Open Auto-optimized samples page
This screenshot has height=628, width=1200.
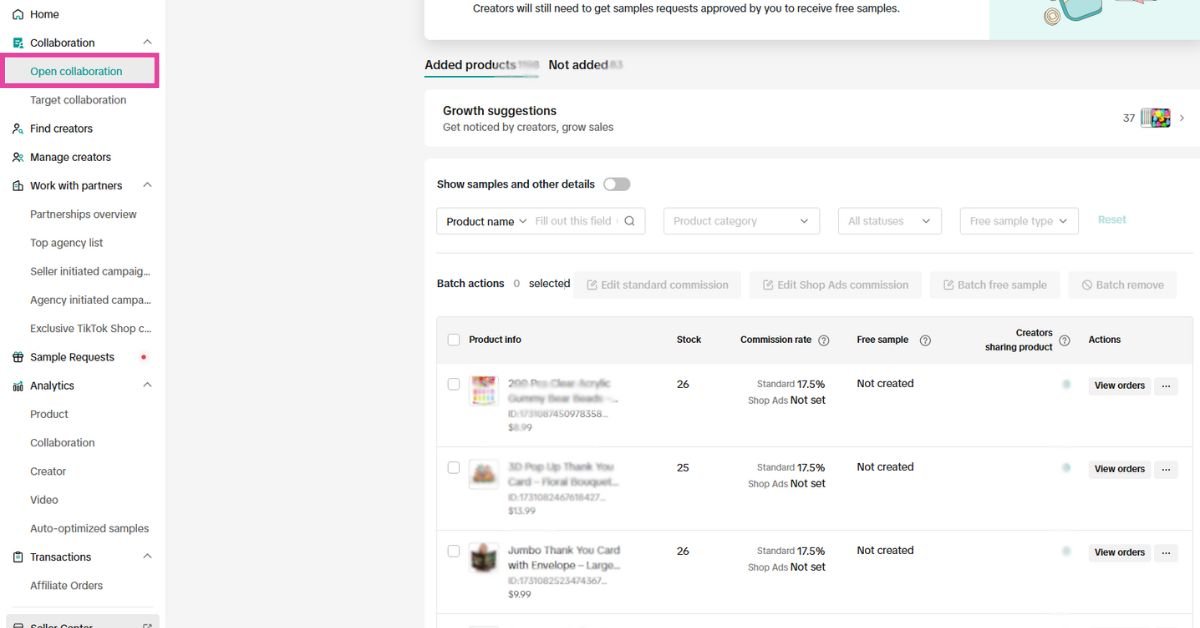(x=89, y=529)
